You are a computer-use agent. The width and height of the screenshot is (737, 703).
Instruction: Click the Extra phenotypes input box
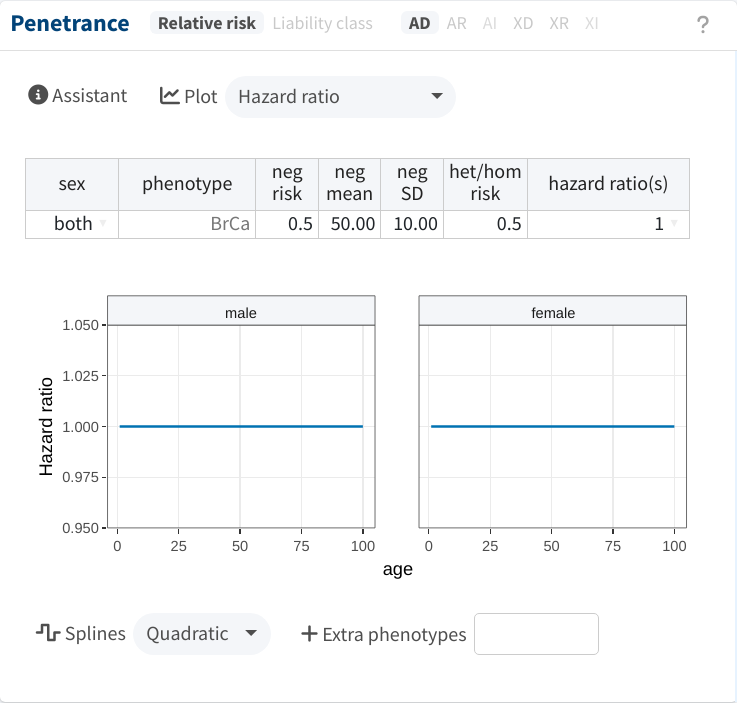click(x=536, y=634)
